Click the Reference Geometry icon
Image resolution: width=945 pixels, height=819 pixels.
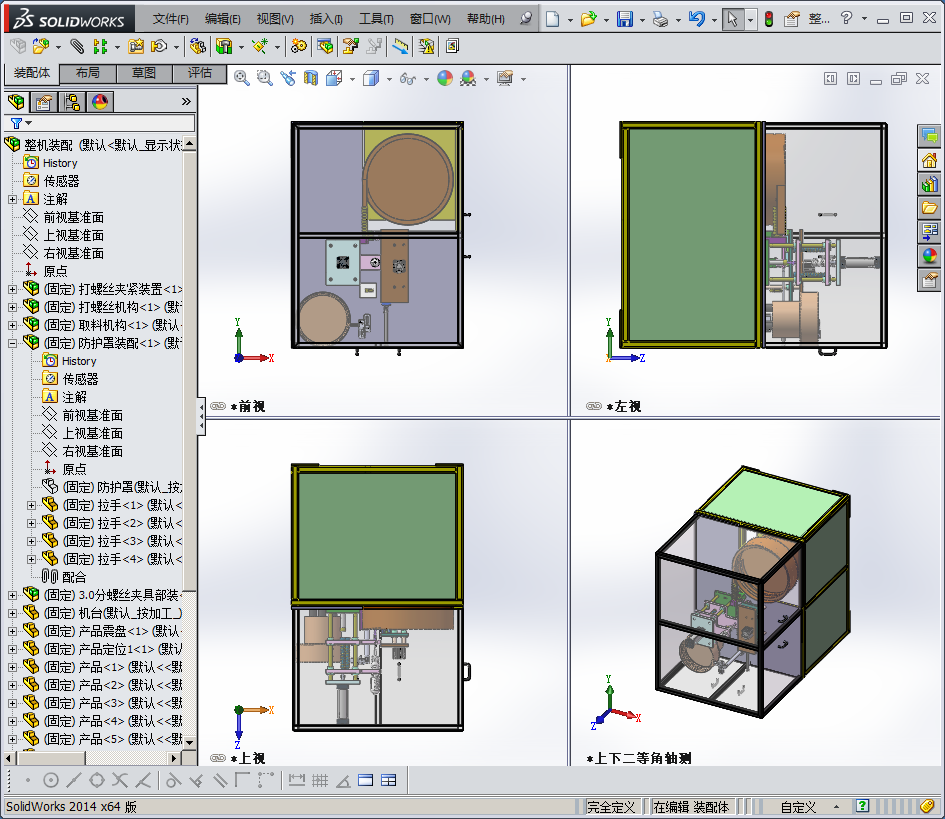point(260,46)
